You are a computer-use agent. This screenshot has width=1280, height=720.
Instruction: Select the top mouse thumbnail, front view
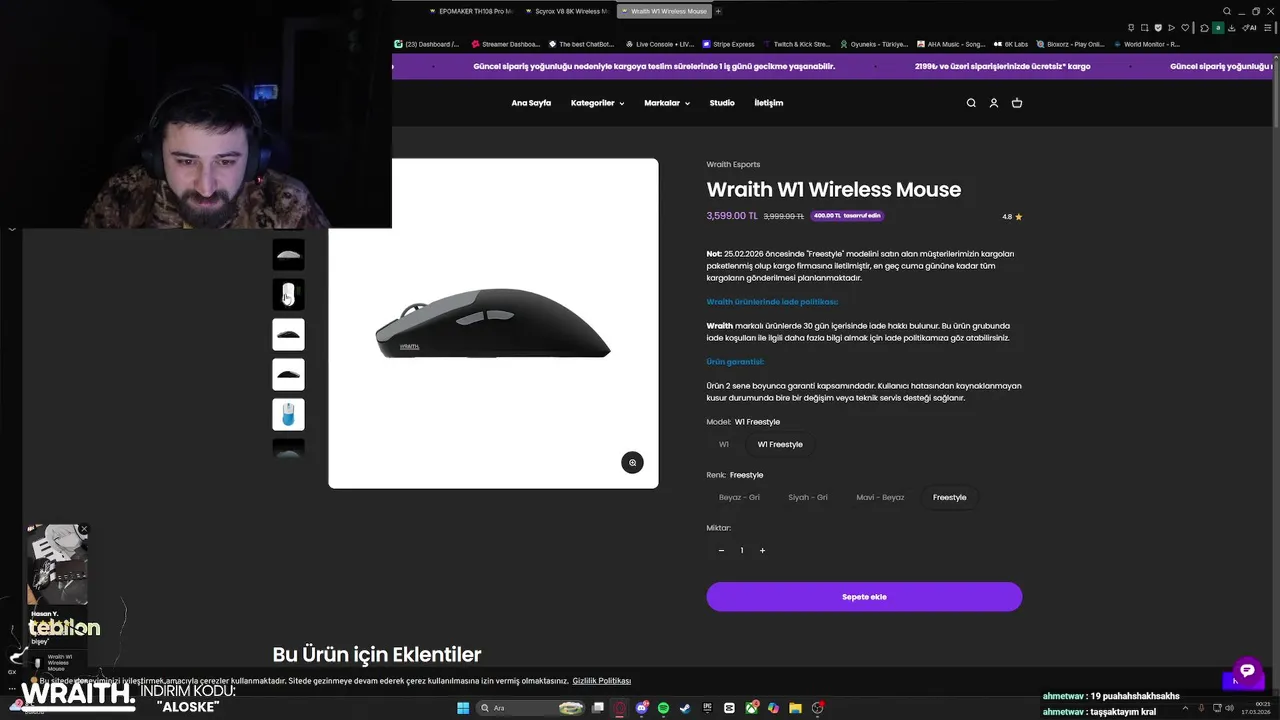[289, 254]
